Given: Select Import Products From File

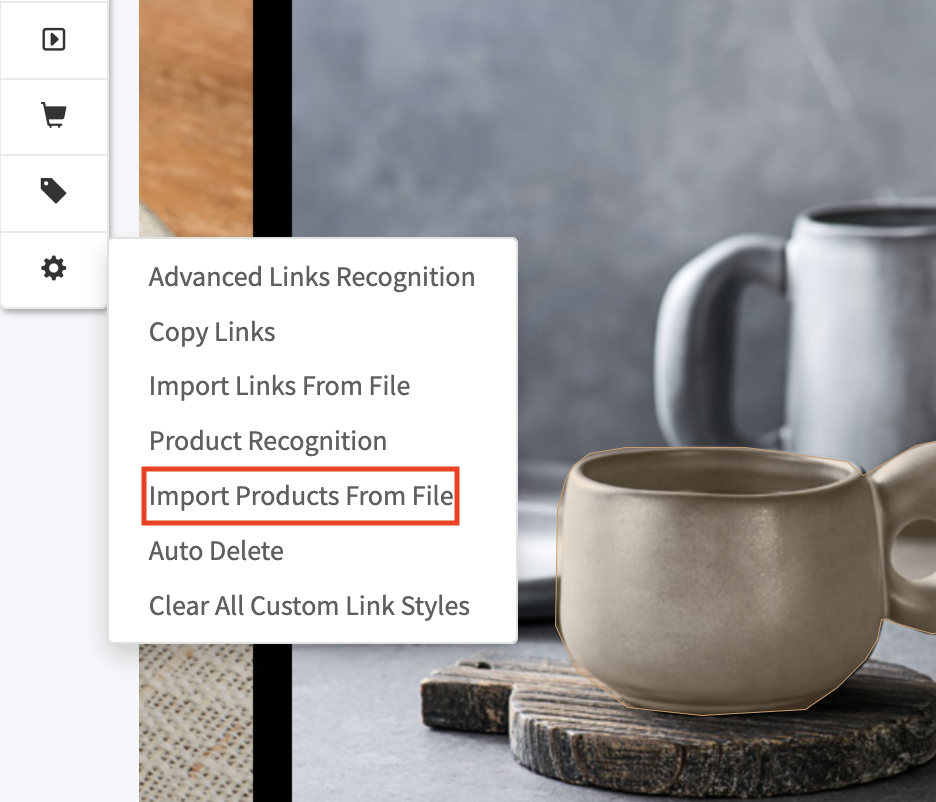Looking at the screenshot, I should (301, 496).
